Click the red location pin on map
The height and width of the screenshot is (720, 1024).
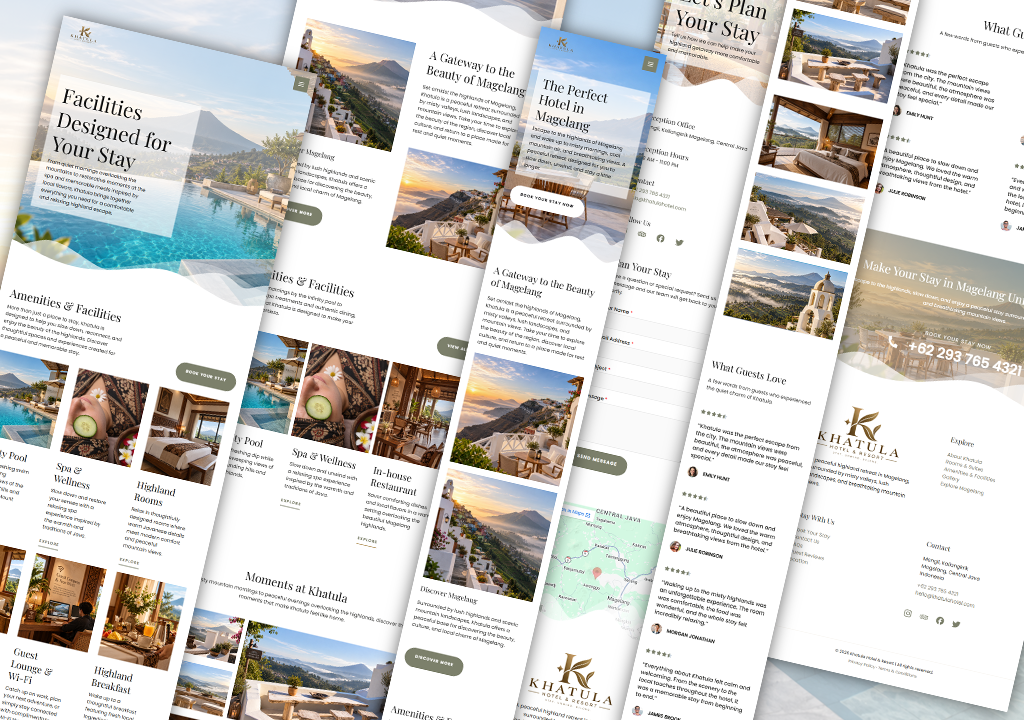[x=596, y=573]
